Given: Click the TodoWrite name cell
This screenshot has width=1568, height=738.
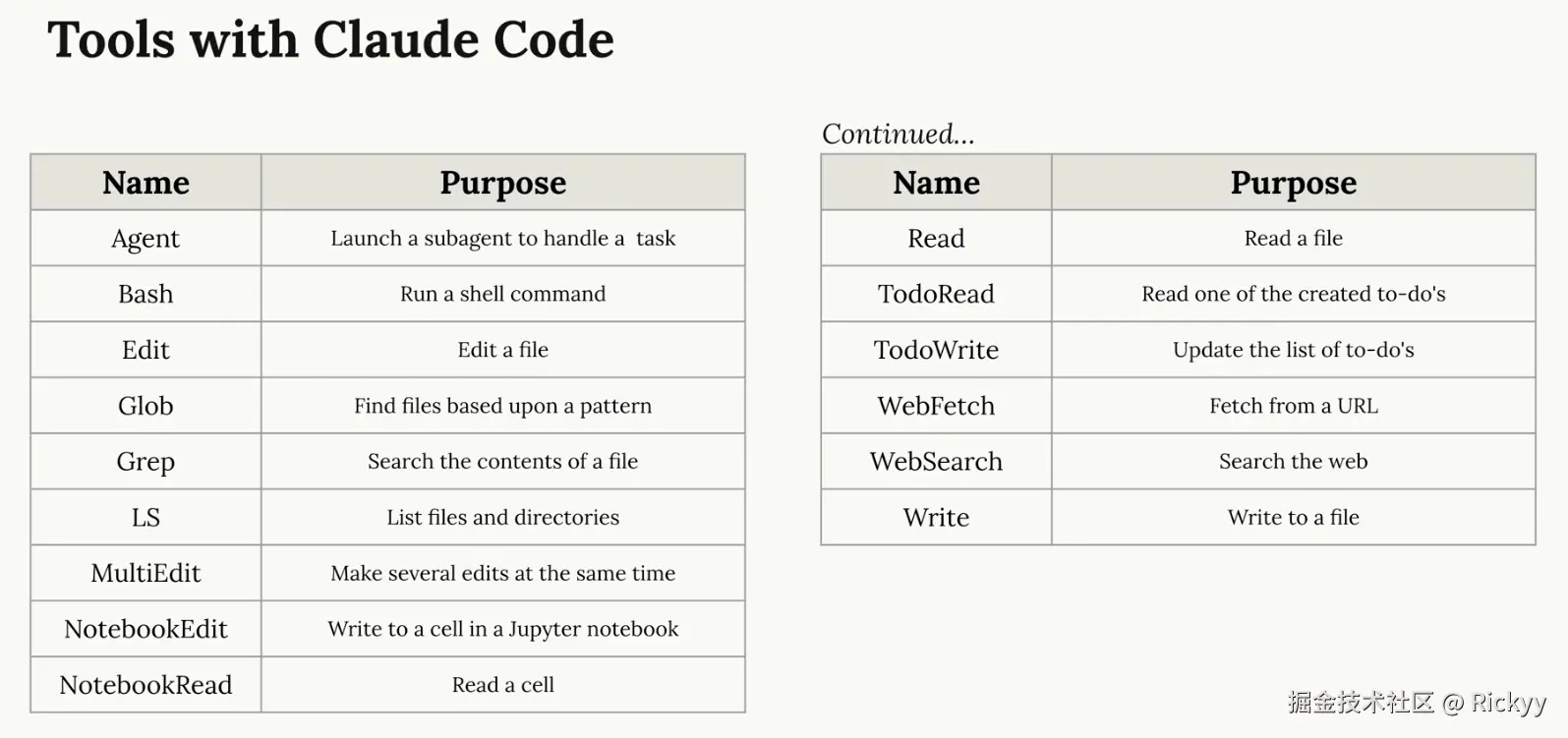Looking at the screenshot, I should pos(936,350).
